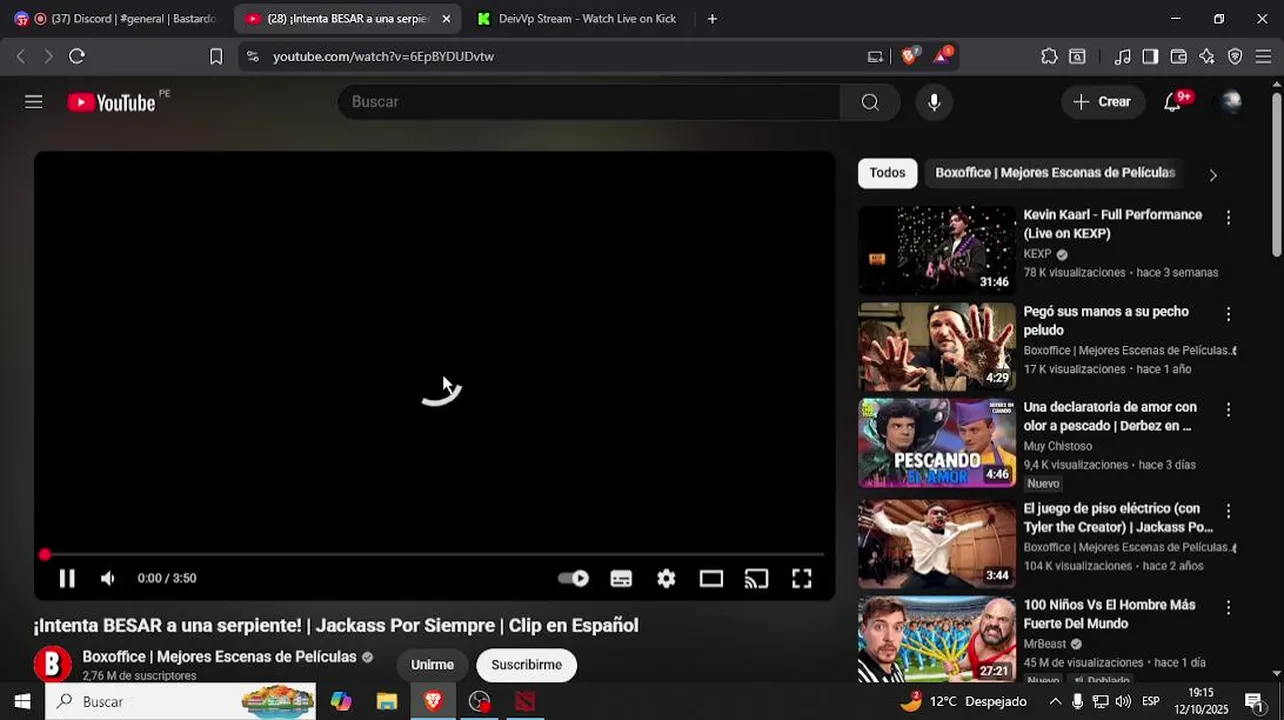Open options for El juego de piso eléctrico
Viewport: 1284px width, 720px height.
[x=1228, y=511]
